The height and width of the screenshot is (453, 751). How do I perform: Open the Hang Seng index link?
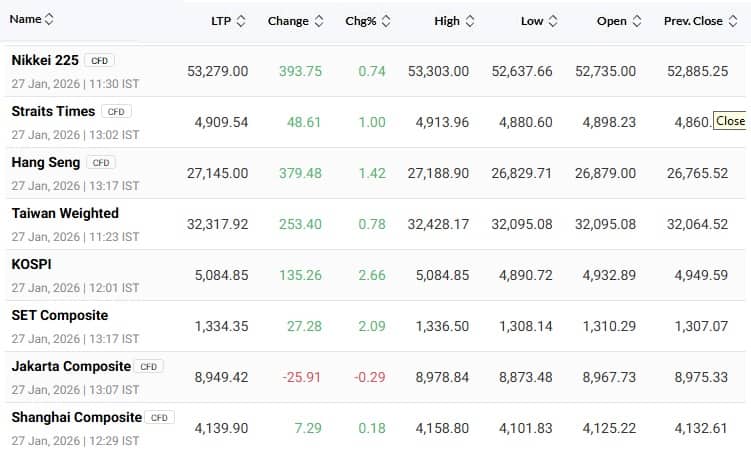(x=46, y=163)
